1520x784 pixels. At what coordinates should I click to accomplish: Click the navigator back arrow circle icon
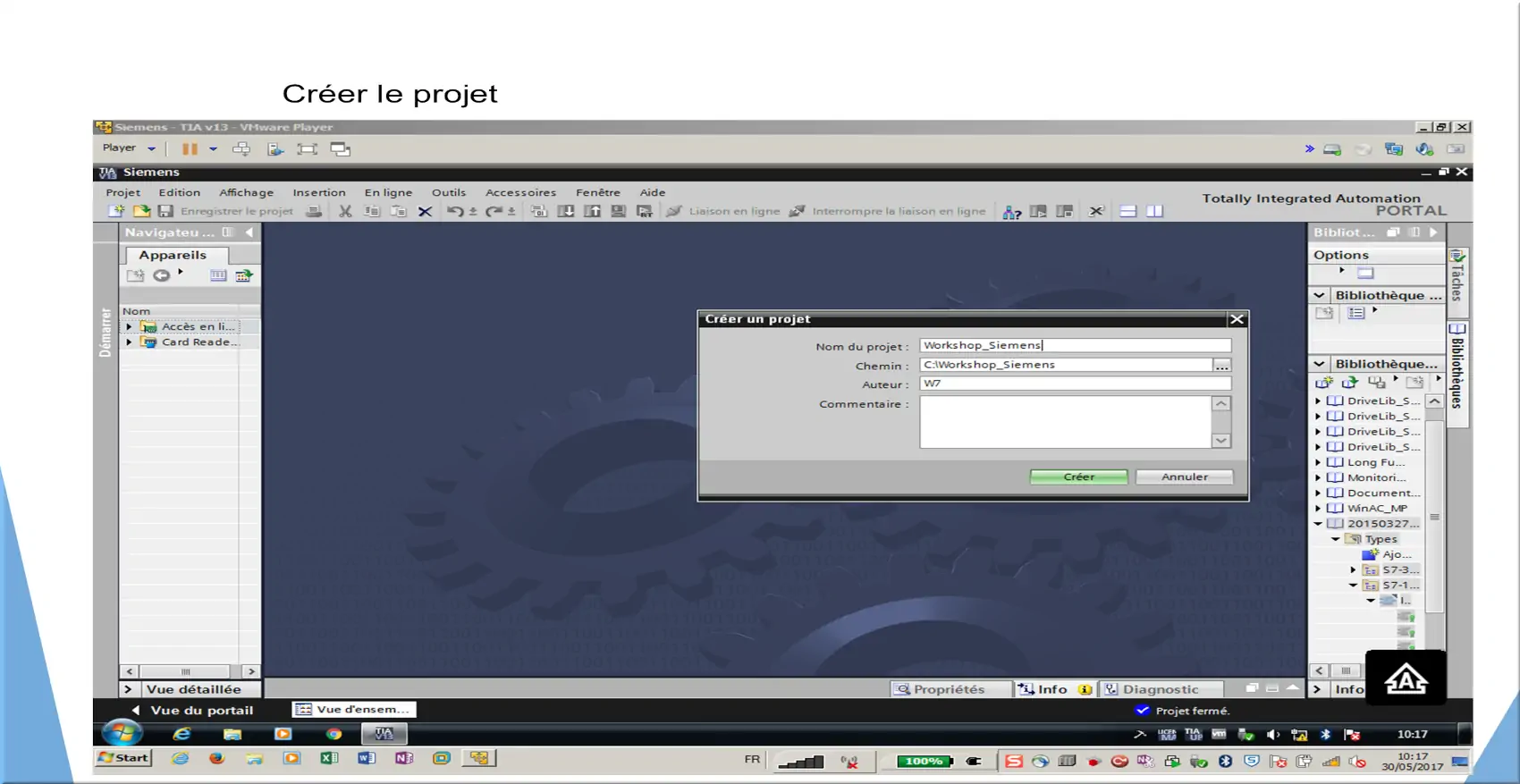click(161, 275)
